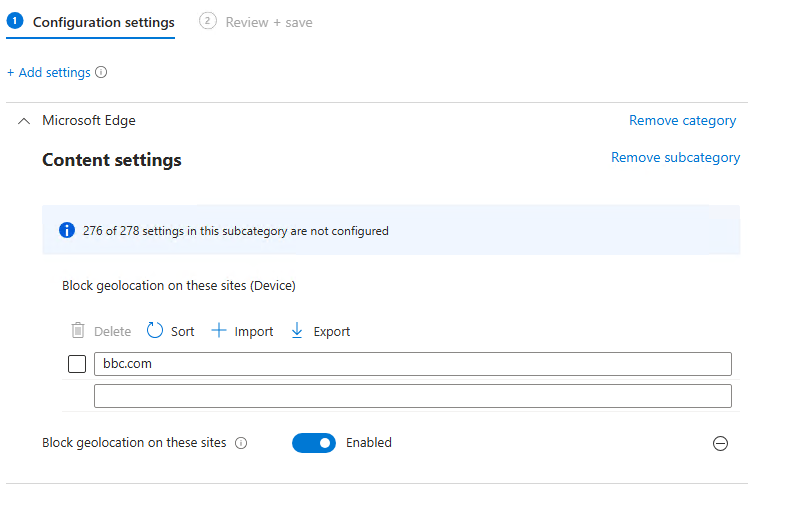802x517 pixels.
Task: Click the Sort refresh icon
Action: 154,330
